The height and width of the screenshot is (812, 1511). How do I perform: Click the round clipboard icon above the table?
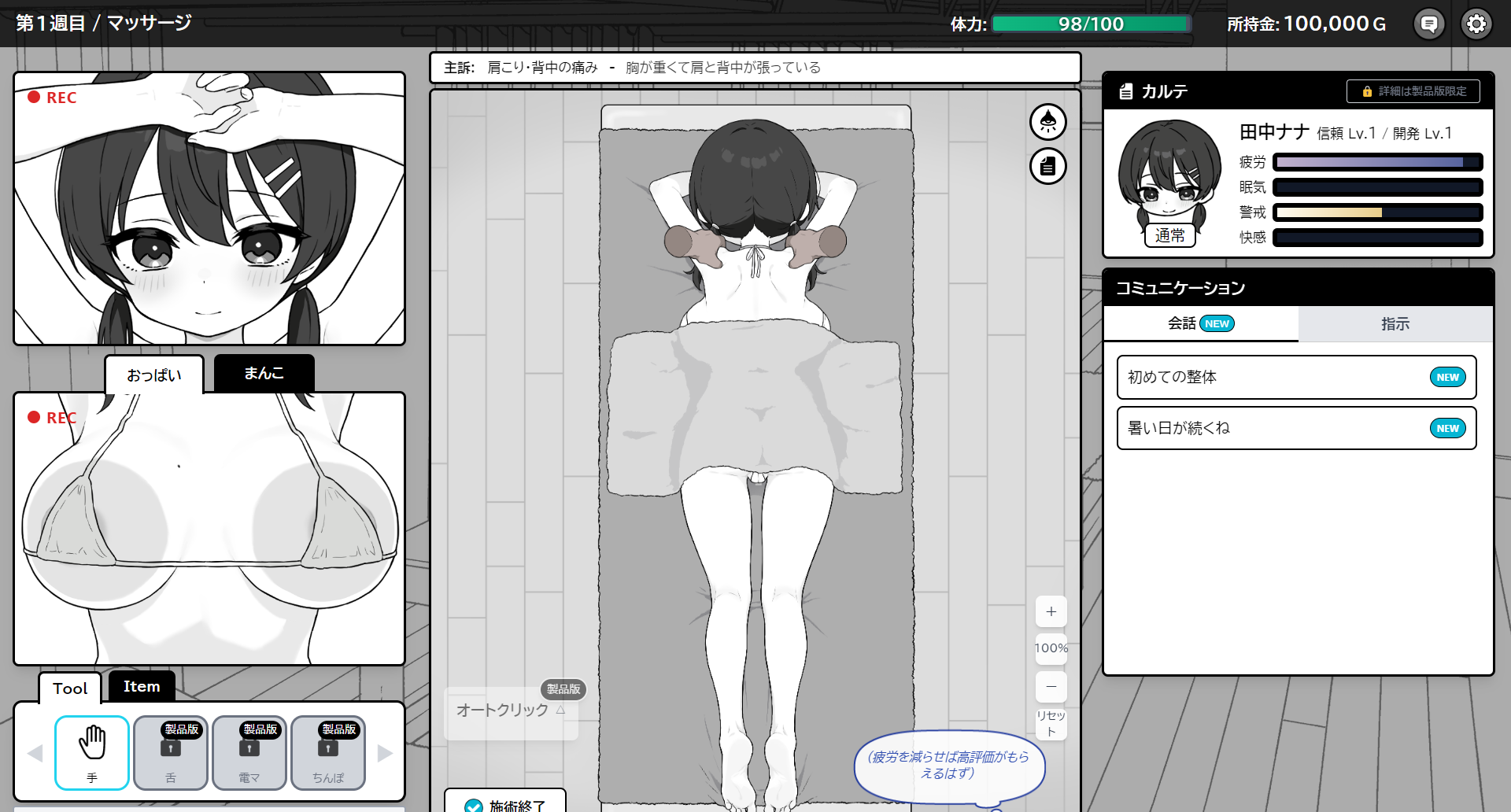(x=1047, y=167)
